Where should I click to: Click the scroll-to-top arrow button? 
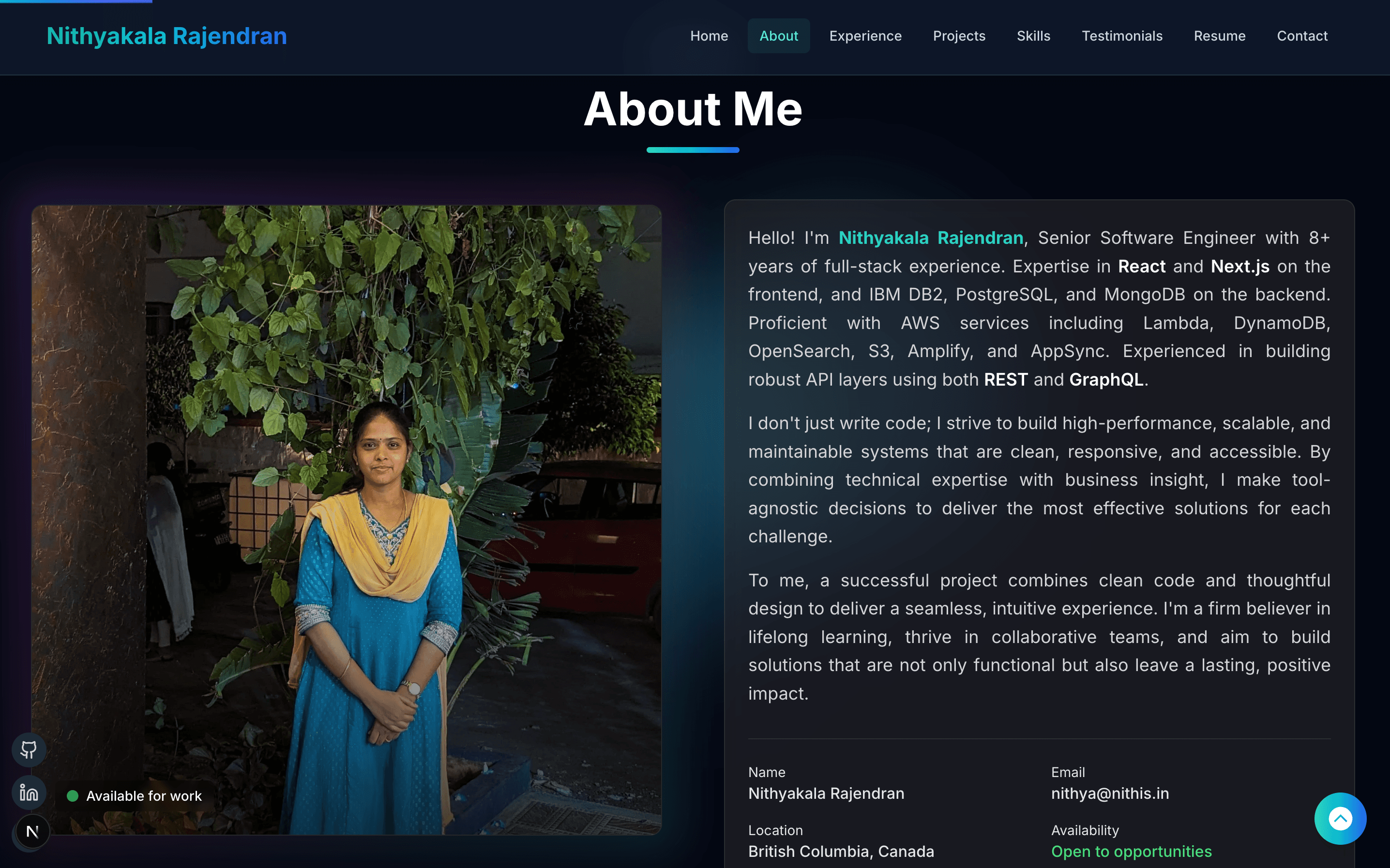coord(1340,818)
